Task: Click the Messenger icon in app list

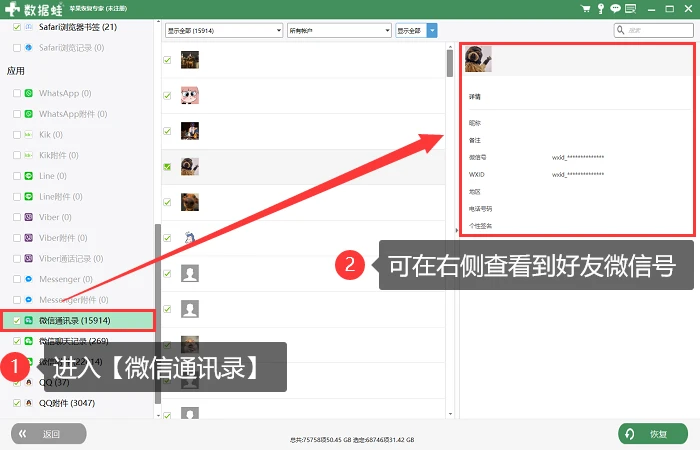Action: point(29,279)
